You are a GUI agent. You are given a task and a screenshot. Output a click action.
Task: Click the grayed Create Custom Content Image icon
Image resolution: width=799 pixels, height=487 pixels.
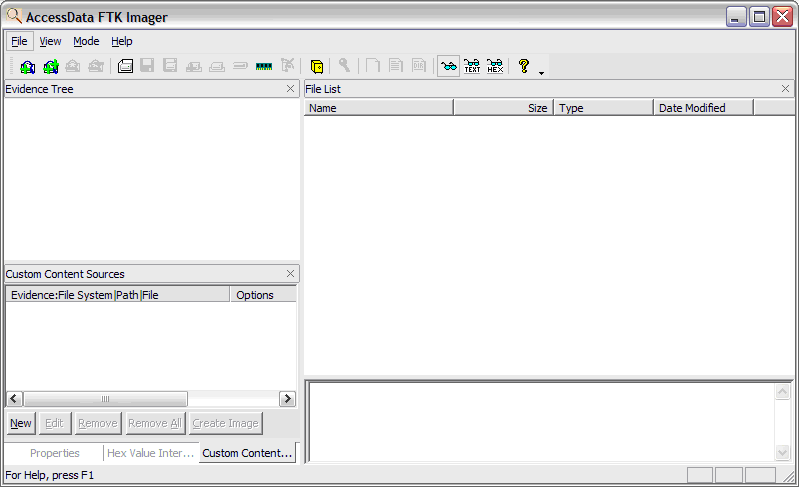217,66
